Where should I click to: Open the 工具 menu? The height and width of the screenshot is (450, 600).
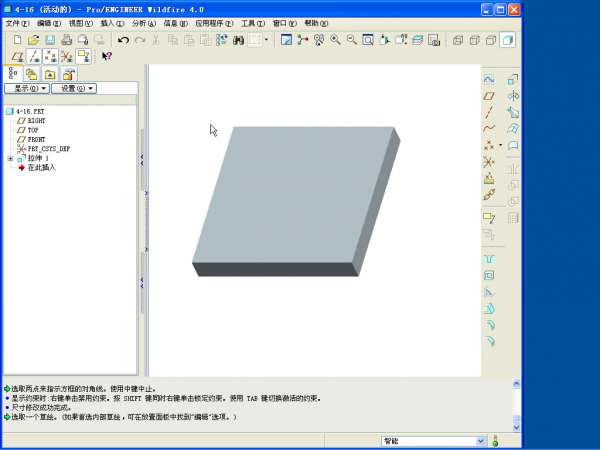[253, 22]
